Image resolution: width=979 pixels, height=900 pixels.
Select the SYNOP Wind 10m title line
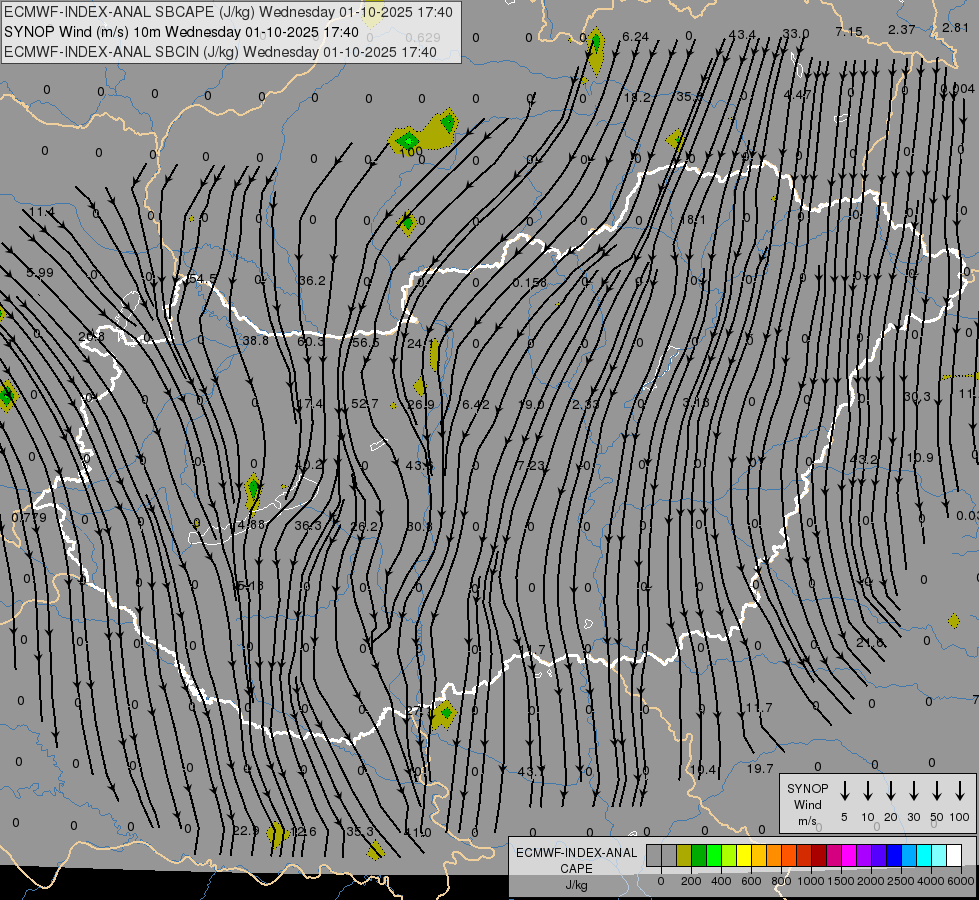(181, 32)
